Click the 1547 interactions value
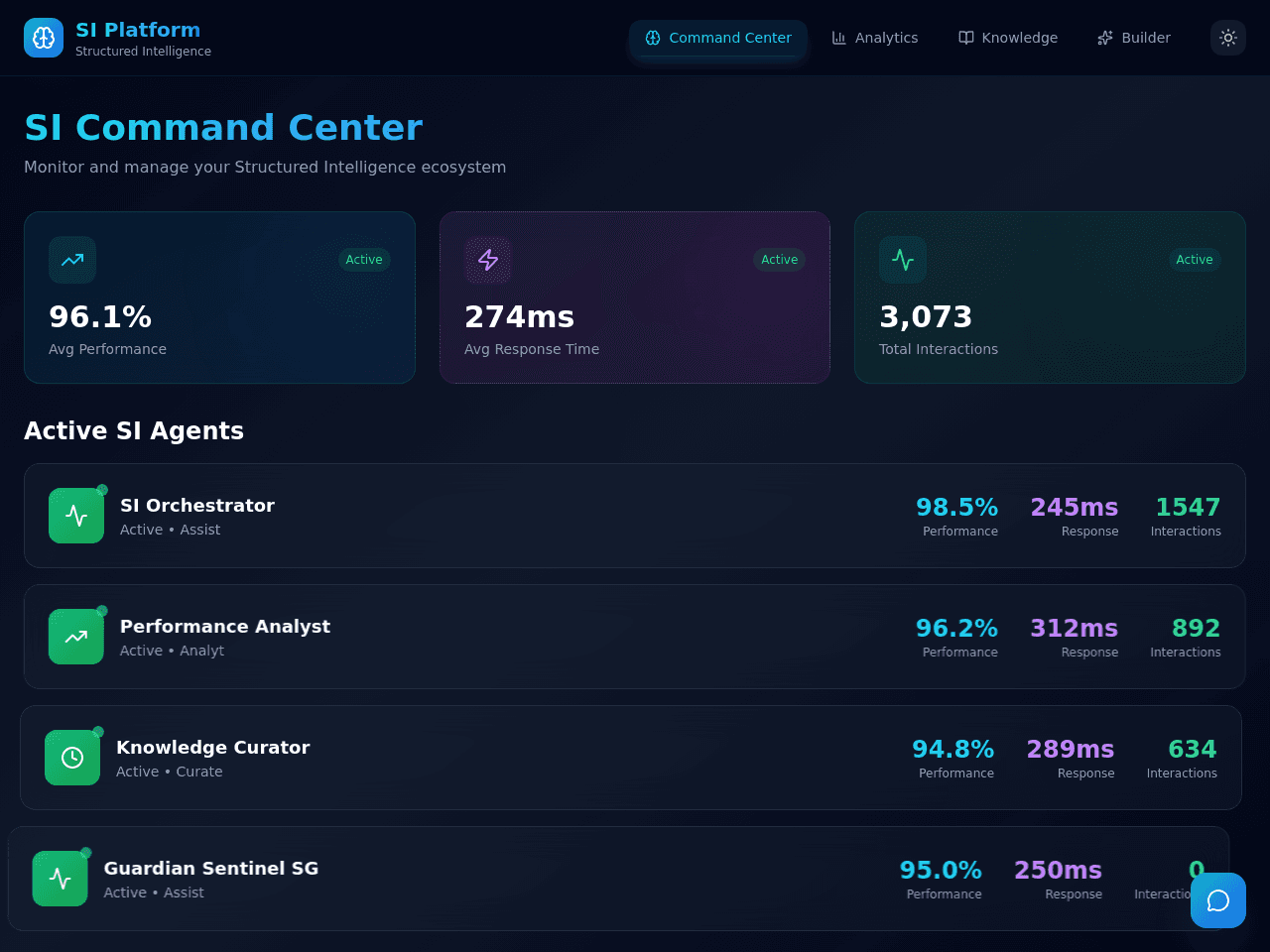 (x=1188, y=508)
